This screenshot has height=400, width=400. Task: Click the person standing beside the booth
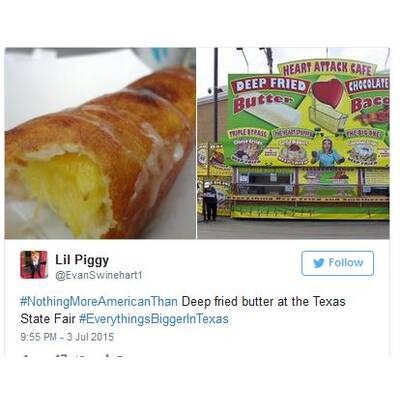209,202
